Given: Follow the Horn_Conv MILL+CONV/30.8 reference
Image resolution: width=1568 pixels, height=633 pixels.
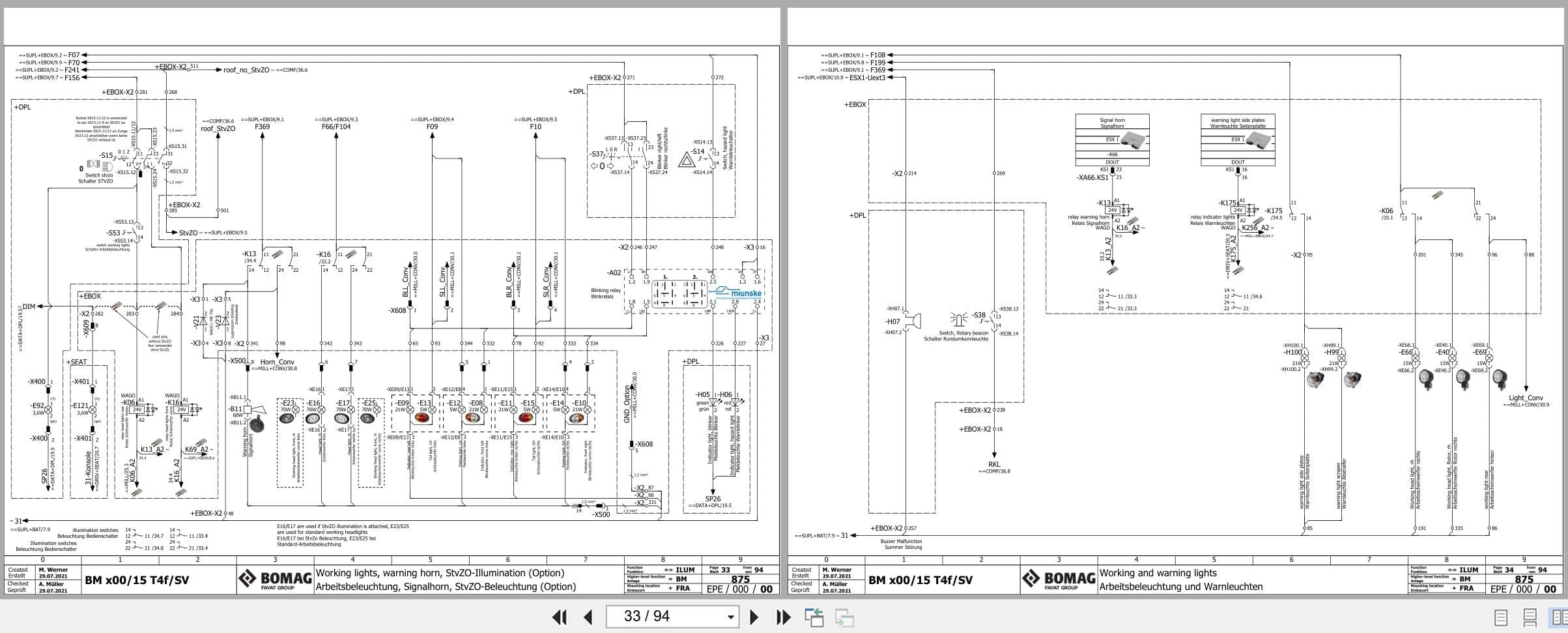Looking at the screenshot, I should click(276, 364).
